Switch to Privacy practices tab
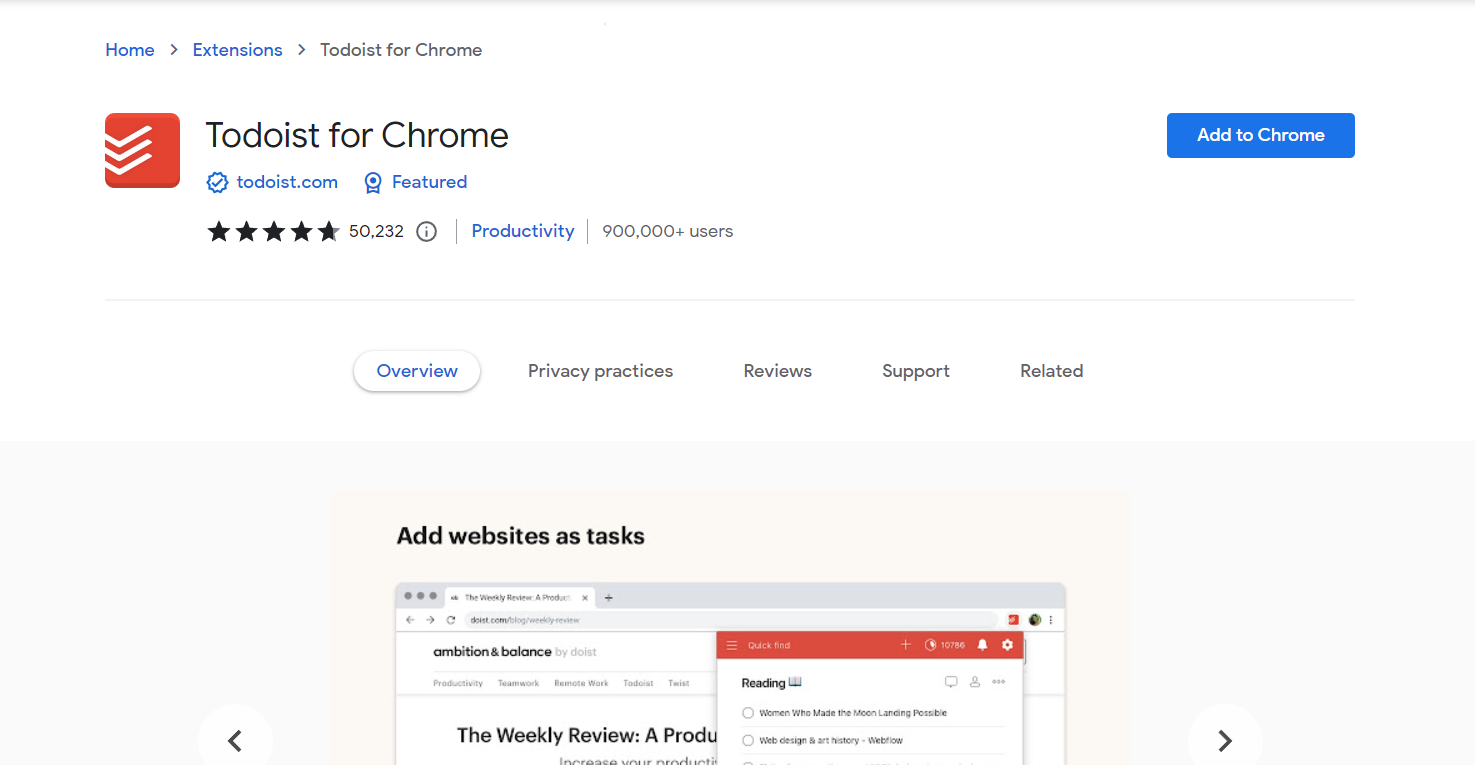 tap(600, 371)
